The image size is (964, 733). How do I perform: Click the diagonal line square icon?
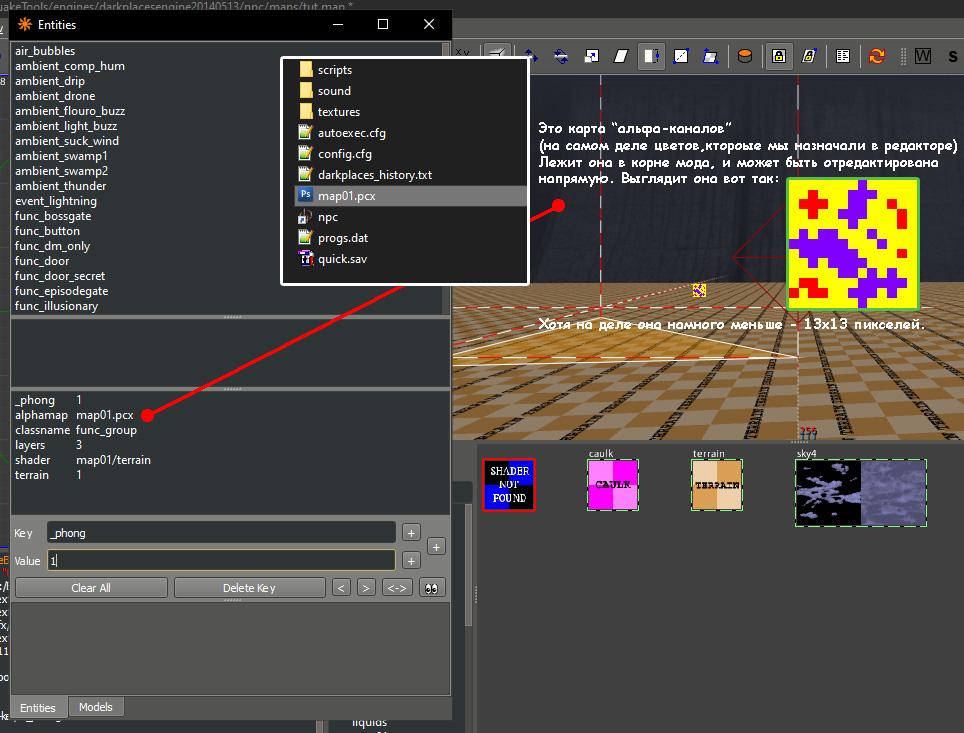pyautogui.click(x=681, y=56)
